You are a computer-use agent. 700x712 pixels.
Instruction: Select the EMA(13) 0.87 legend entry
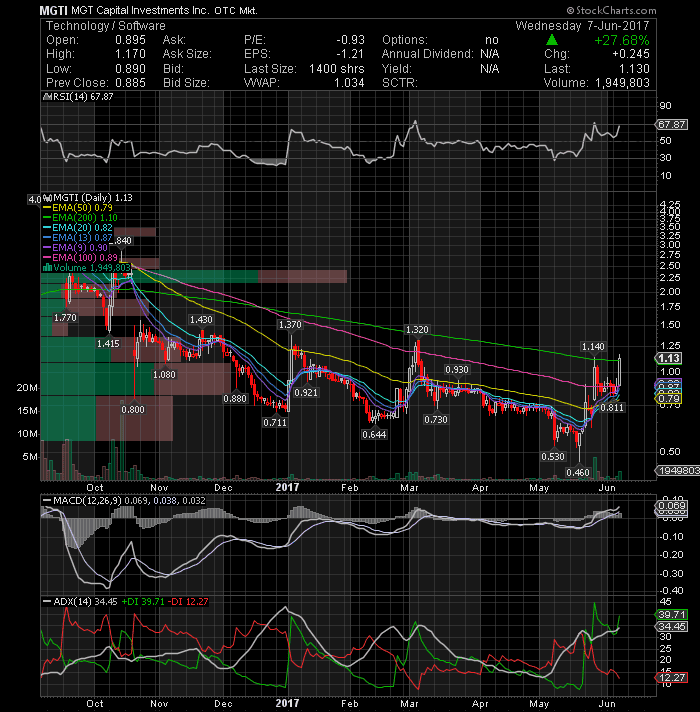(x=78, y=237)
